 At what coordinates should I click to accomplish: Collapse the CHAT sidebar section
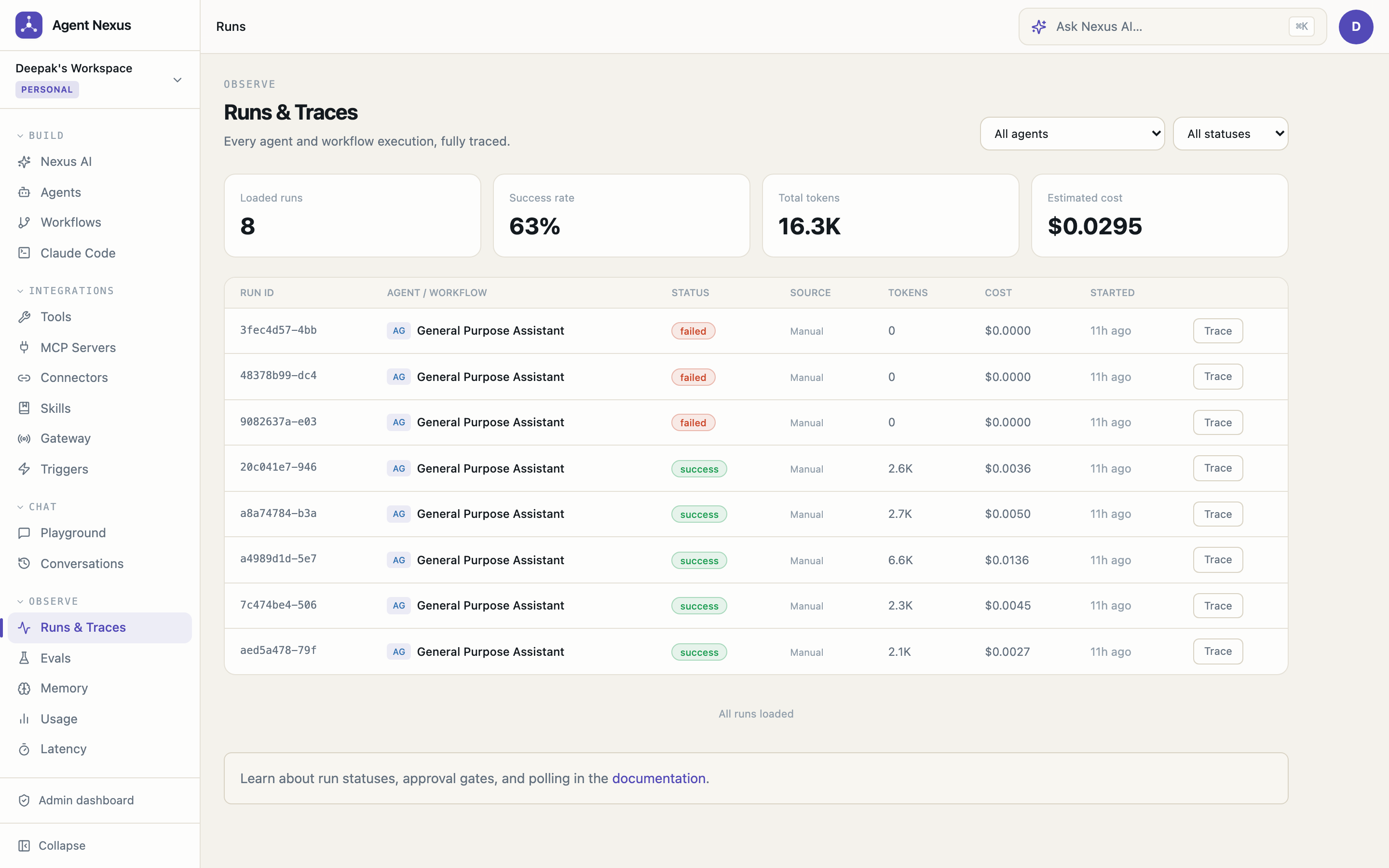[x=37, y=507]
